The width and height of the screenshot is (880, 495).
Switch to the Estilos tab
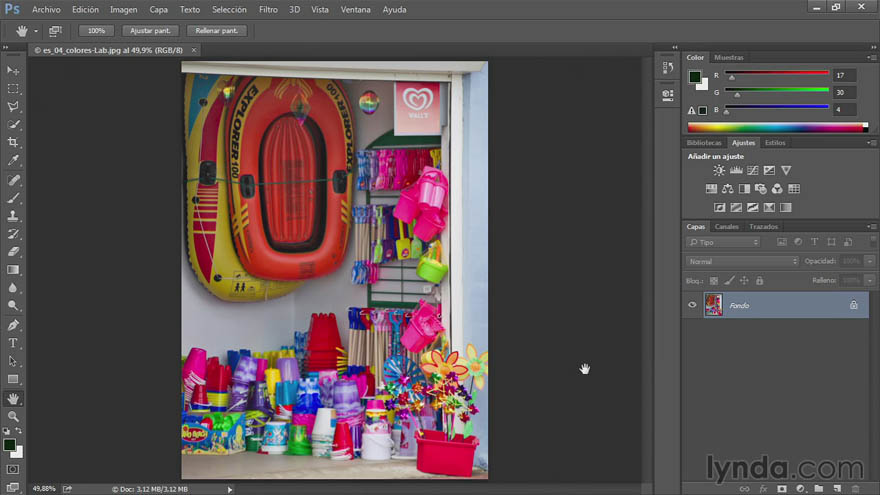tap(775, 143)
